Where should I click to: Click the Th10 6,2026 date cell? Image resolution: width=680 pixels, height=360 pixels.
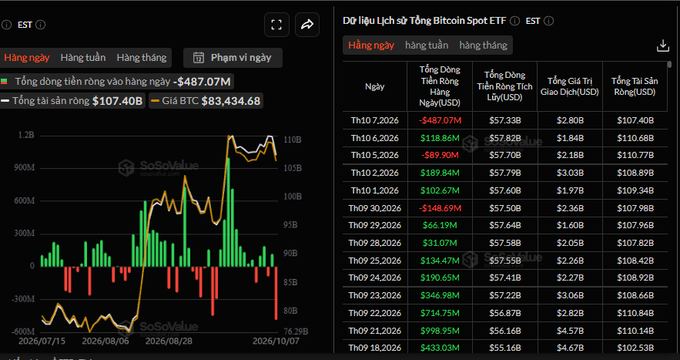pyautogui.click(x=375, y=138)
